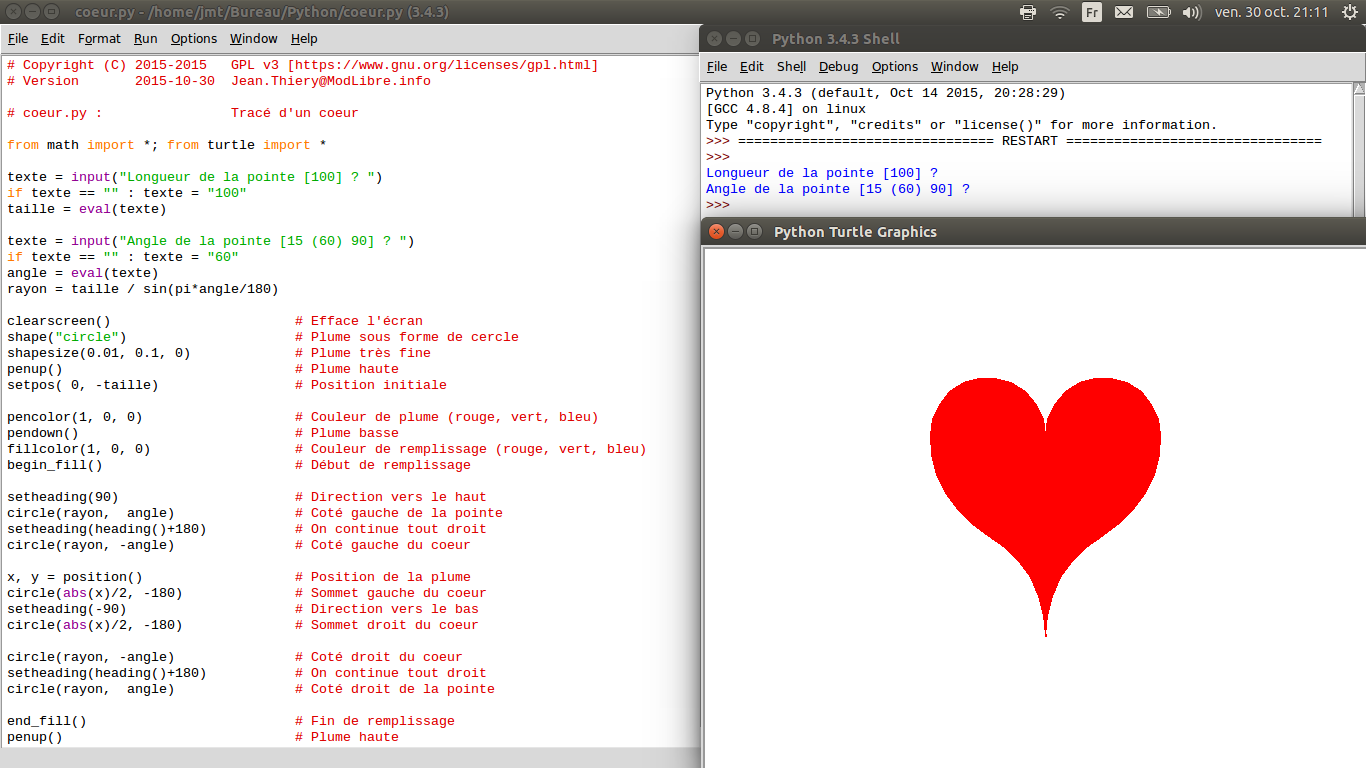Screen dimensions: 1366x768
Task: Open the Shell menu in Python Shell
Action: 791,66
